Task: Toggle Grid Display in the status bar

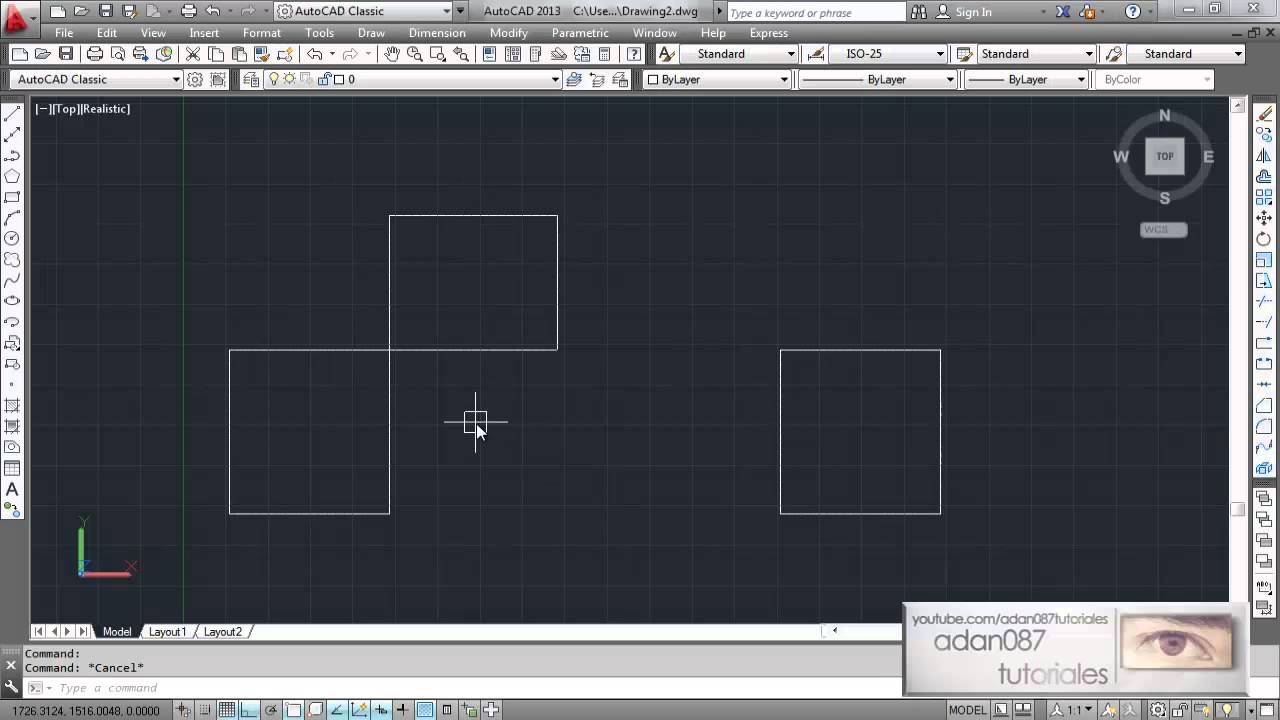Action: pyautogui.click(x=227, y=710)
